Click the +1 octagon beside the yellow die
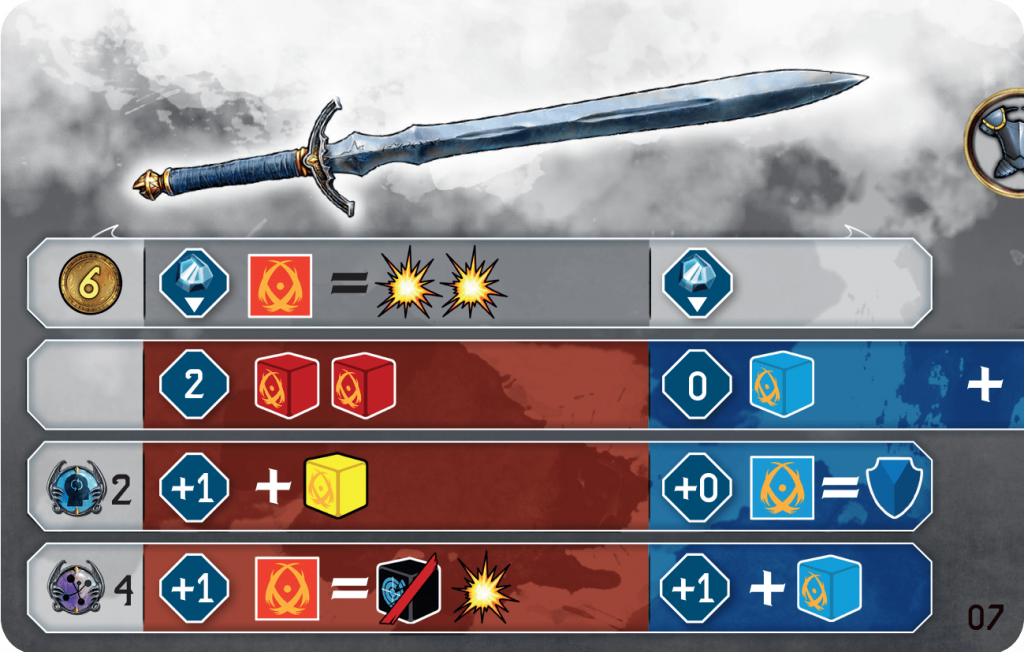The height and width of the screenshot is (652, 1024). 194,487
